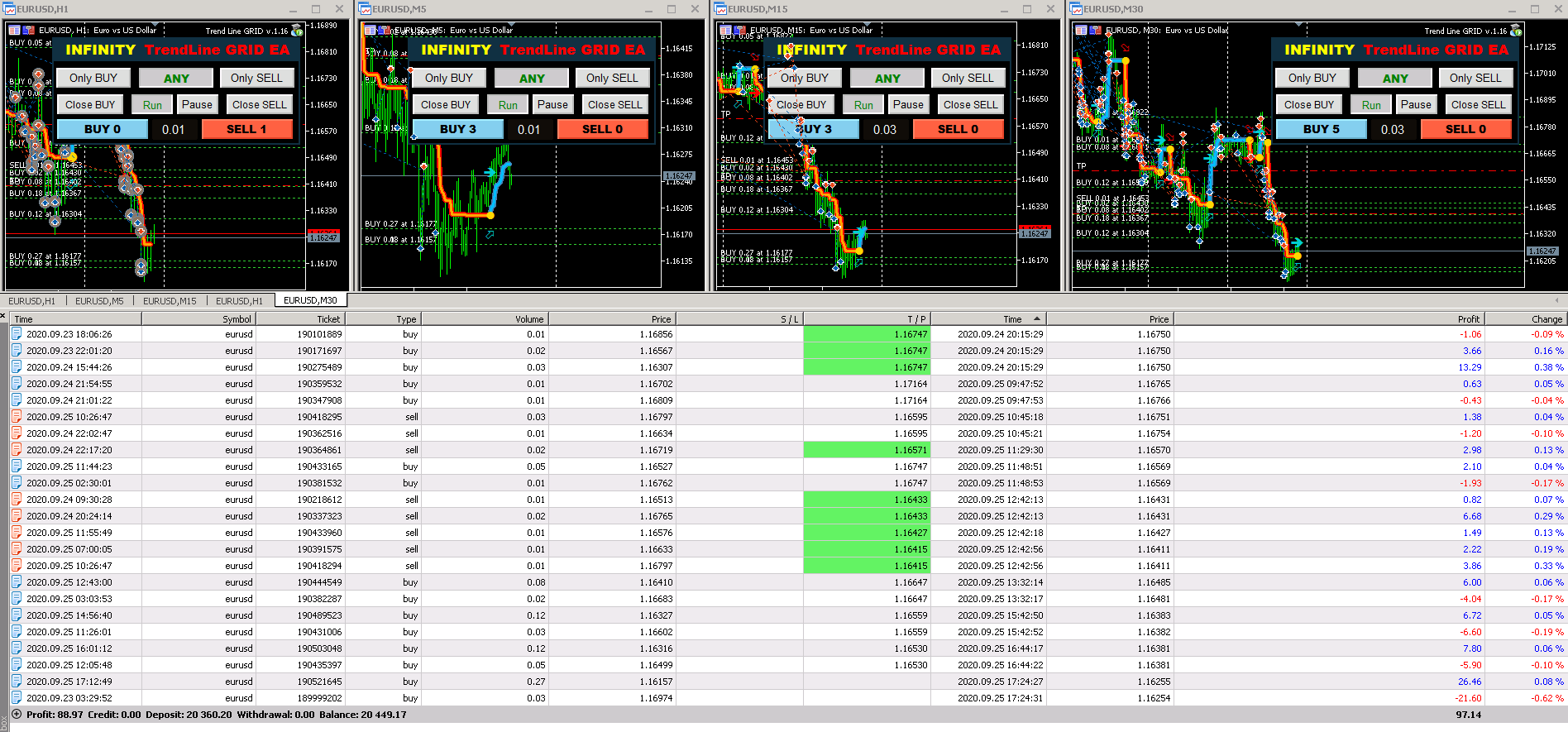This screenshot has width=1568, height=732.
Task: Click the order icon for ticket 190101889
Action: tap(17, 334)
